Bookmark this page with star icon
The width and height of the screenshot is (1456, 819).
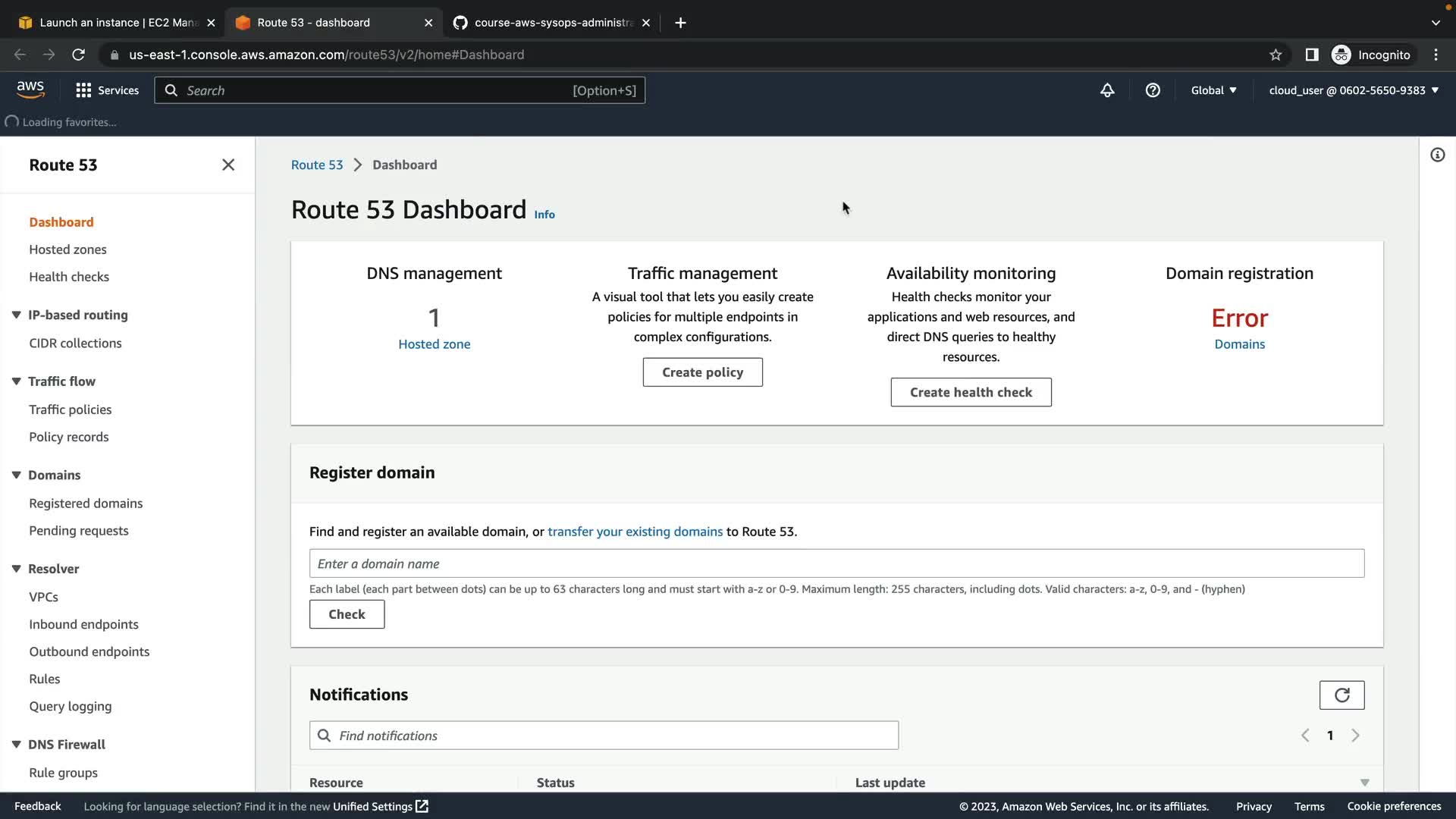[1276, 55]
